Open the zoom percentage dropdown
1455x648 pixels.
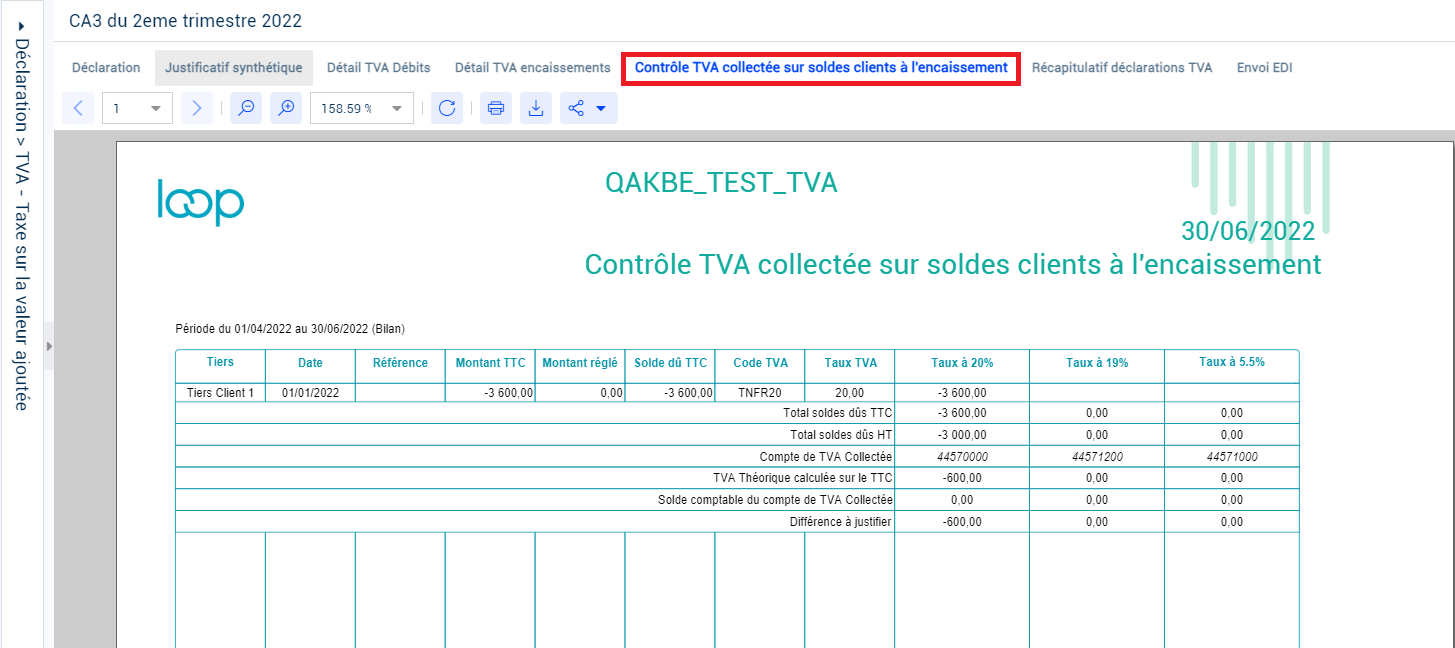[362, 108]
